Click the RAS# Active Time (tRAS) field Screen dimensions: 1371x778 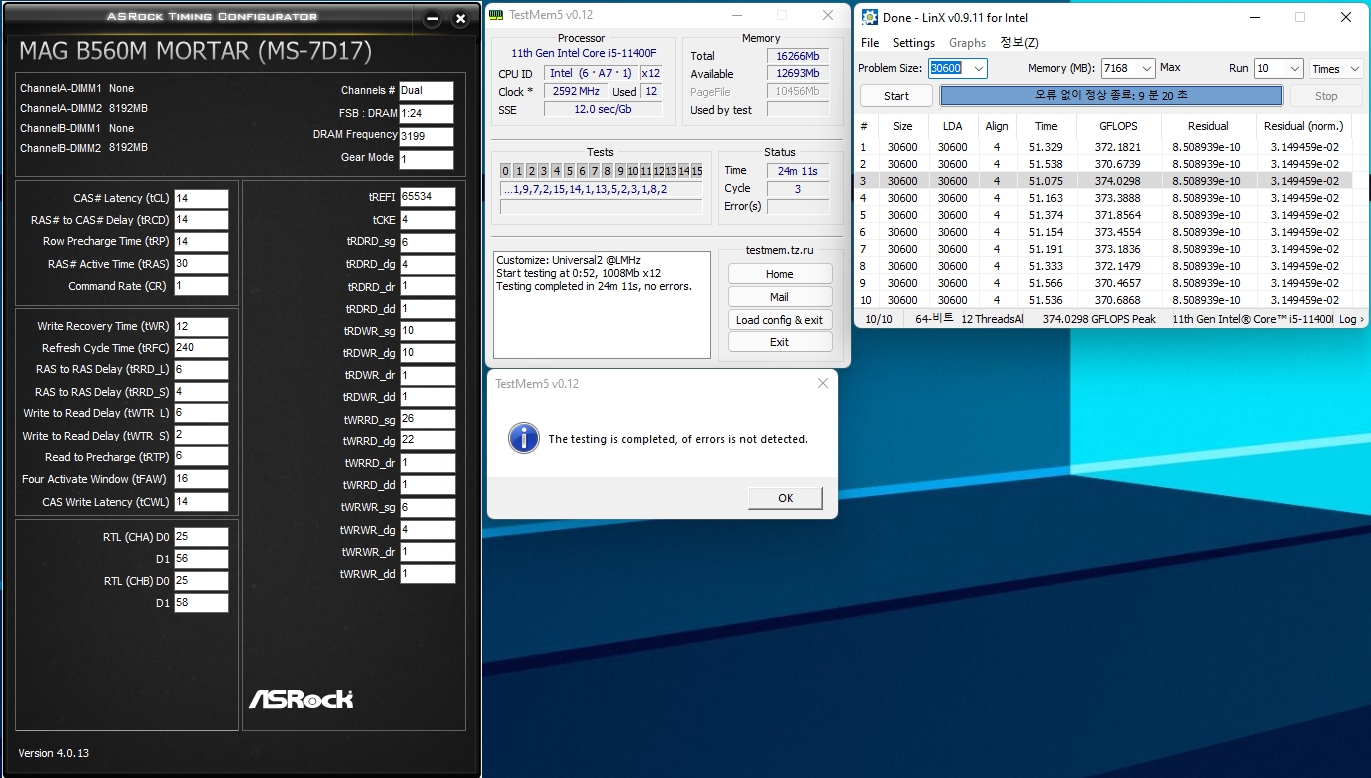(x=201, y=264)
